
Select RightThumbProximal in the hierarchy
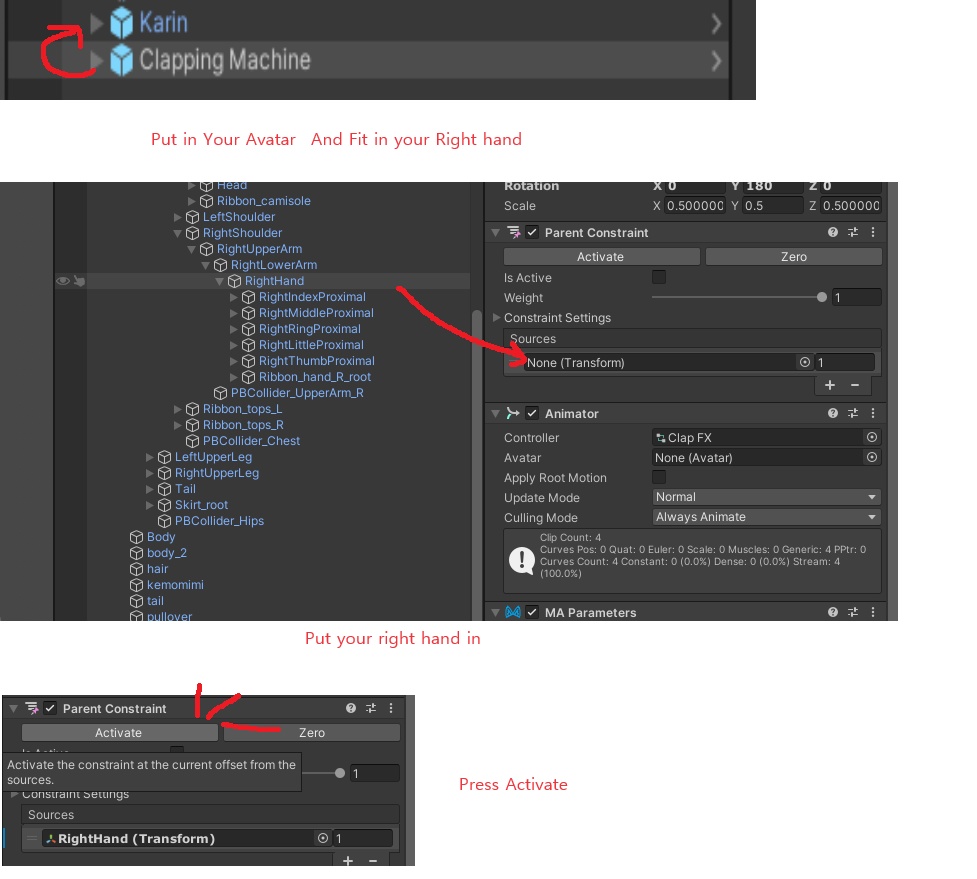click(317, 361)
